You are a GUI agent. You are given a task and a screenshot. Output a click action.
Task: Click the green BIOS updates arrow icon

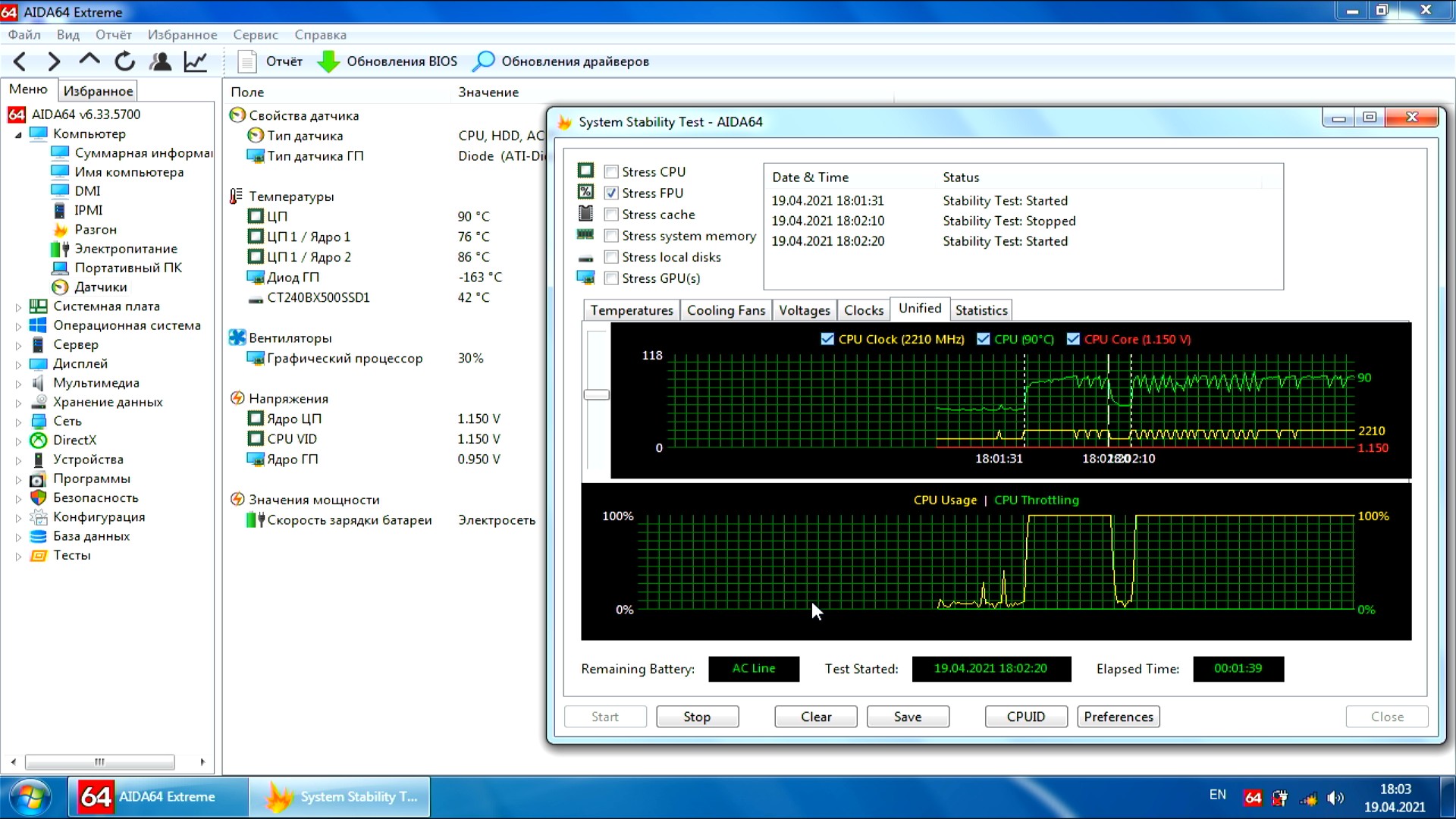[x=328, y=61]
